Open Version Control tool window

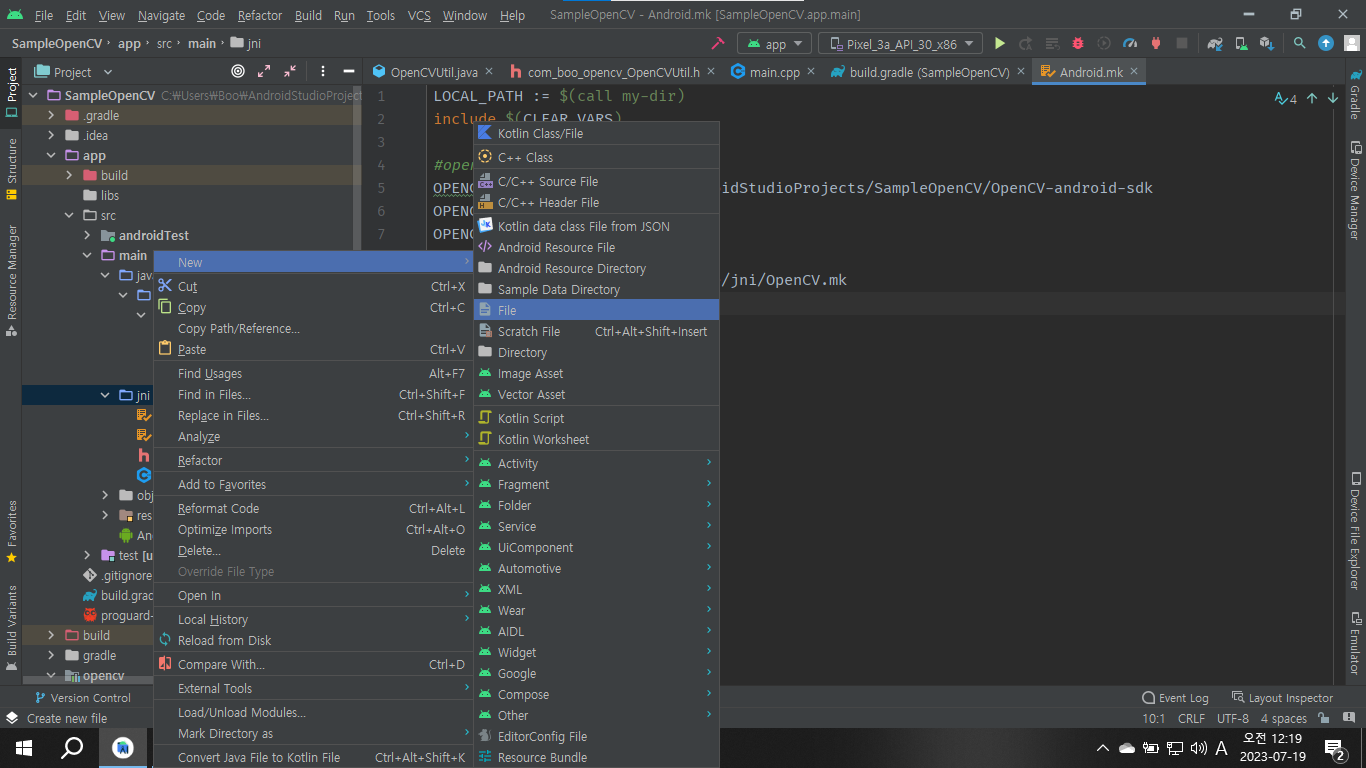82,698
